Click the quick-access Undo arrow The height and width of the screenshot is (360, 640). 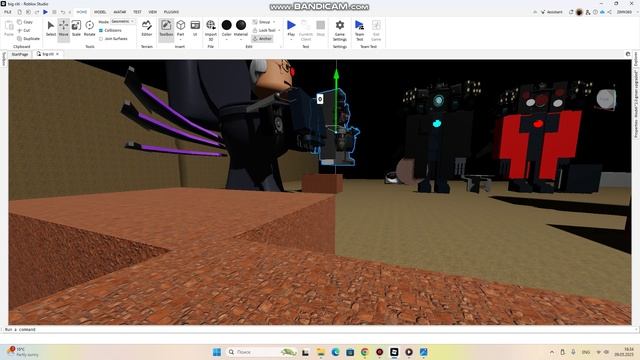62,12
